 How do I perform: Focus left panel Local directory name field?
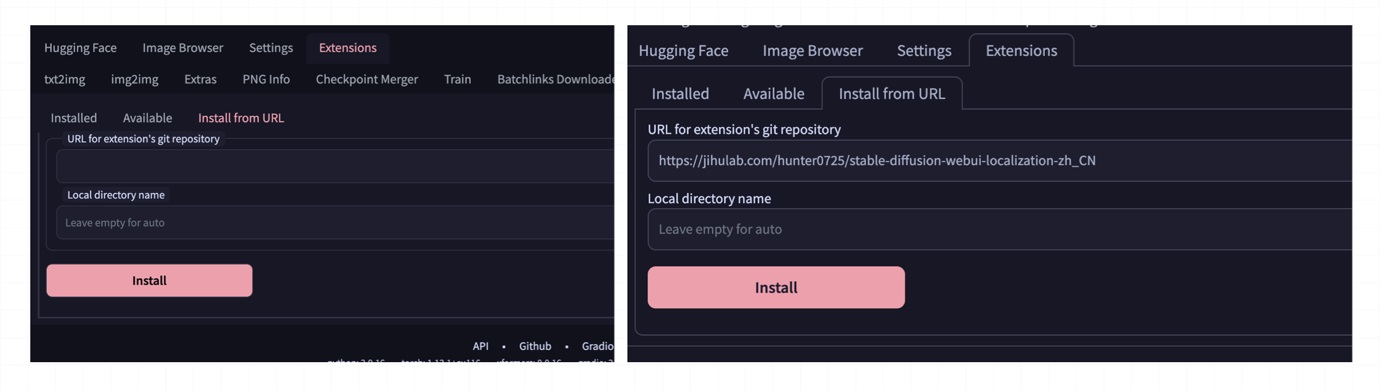point(335,222)
